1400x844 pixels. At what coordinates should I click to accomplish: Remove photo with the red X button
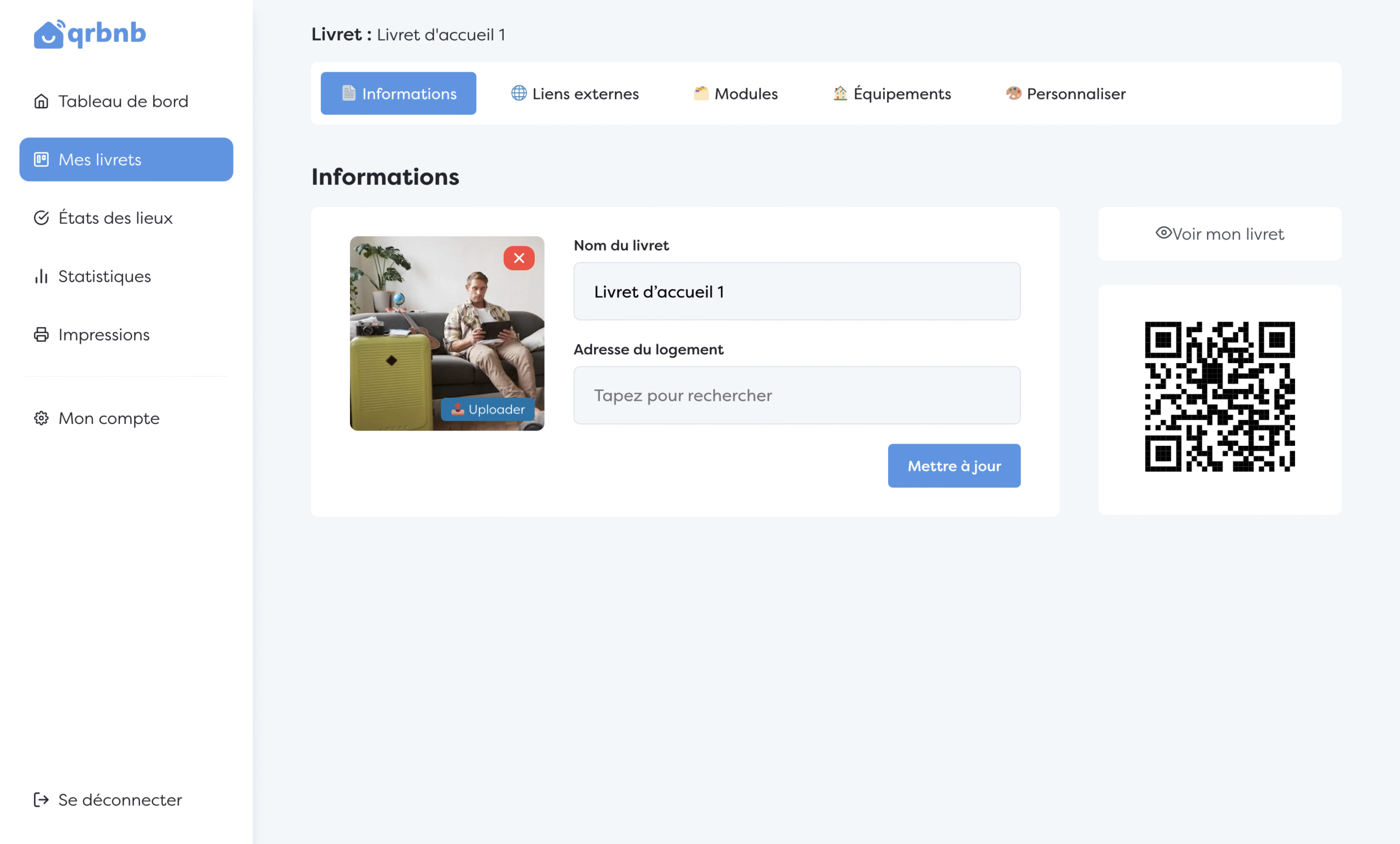(519, 258)
